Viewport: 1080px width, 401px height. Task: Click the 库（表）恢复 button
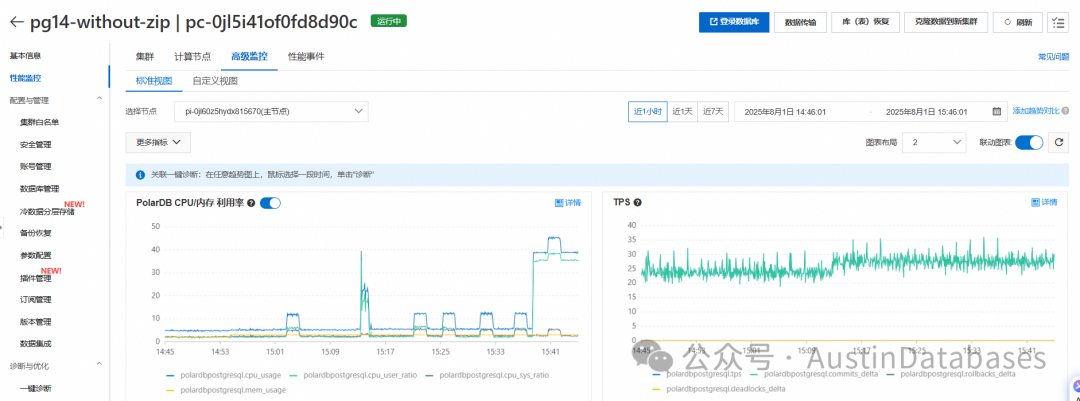[x=865, y=22]
